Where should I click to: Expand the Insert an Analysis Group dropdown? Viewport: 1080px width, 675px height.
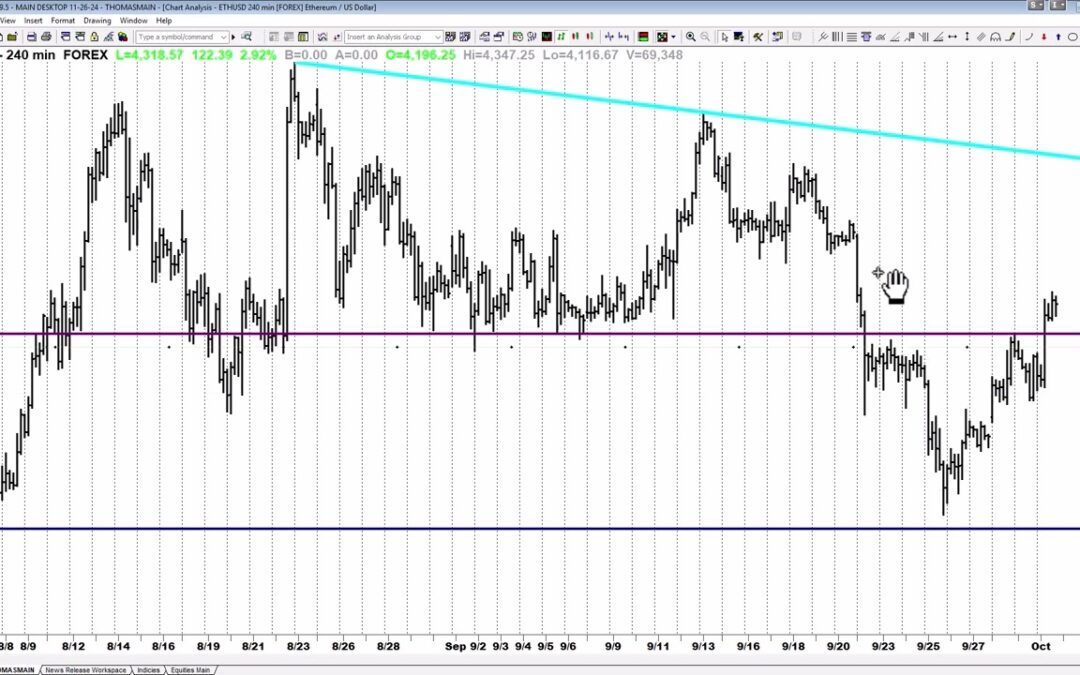(x=437, y=37)
